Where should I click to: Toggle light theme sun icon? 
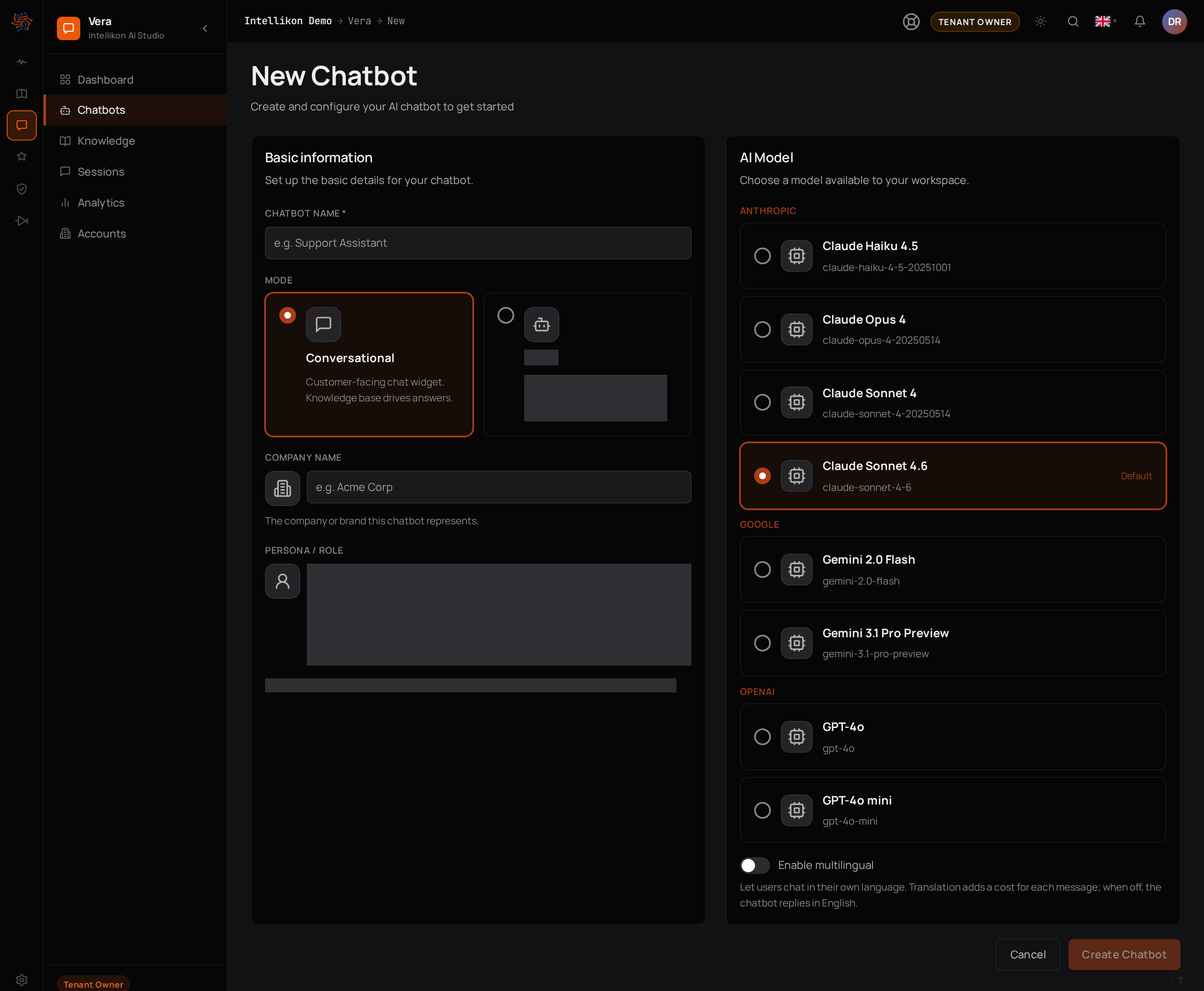[1040, 22]
